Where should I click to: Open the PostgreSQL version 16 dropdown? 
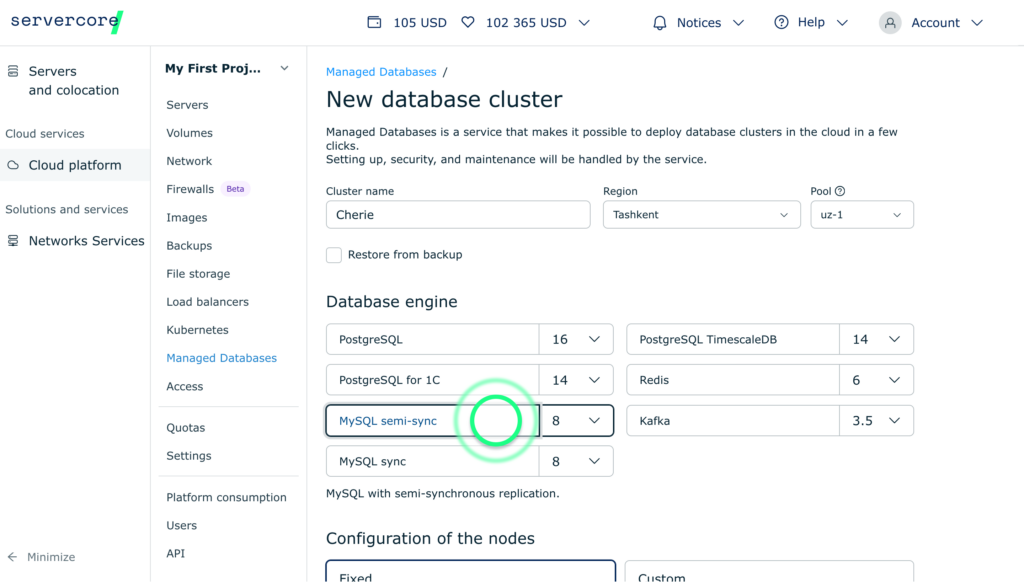(576, 339)
